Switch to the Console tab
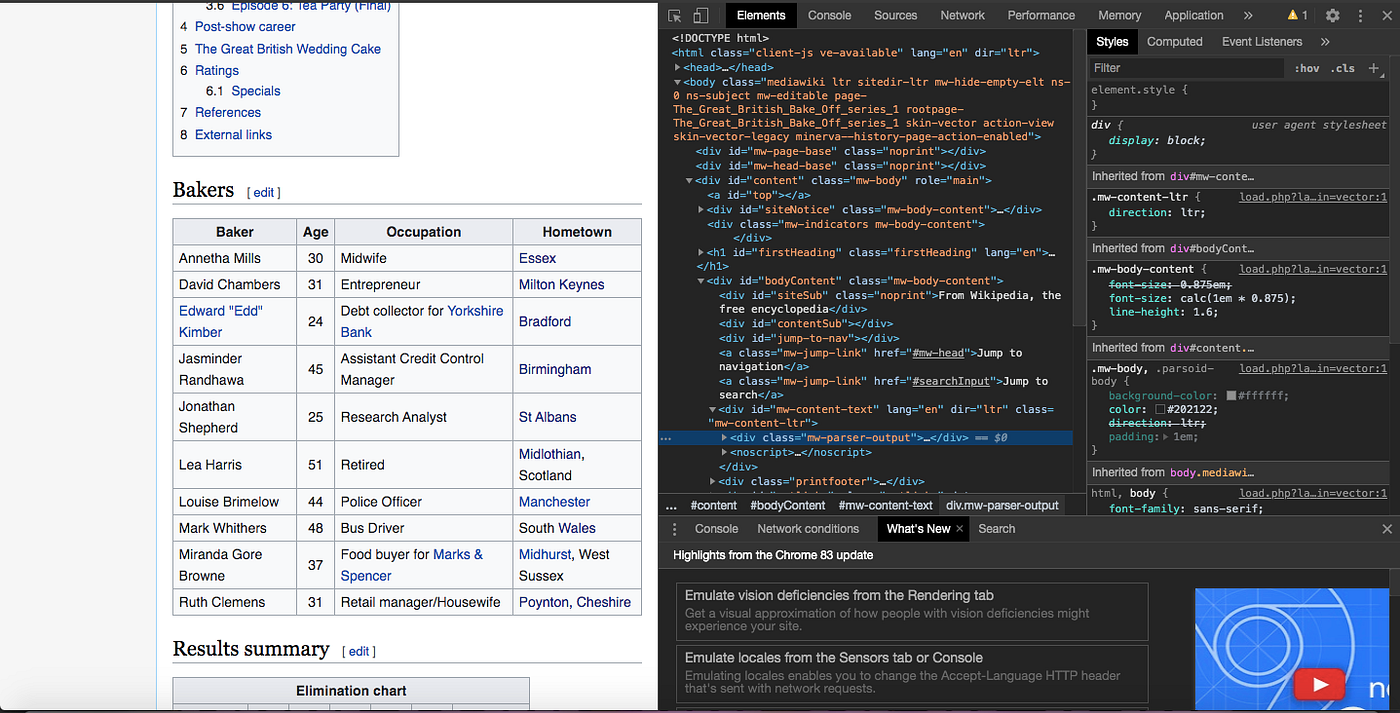Image resolution: width=1400 pixels, height=713 pixels. tap(830, 15)
